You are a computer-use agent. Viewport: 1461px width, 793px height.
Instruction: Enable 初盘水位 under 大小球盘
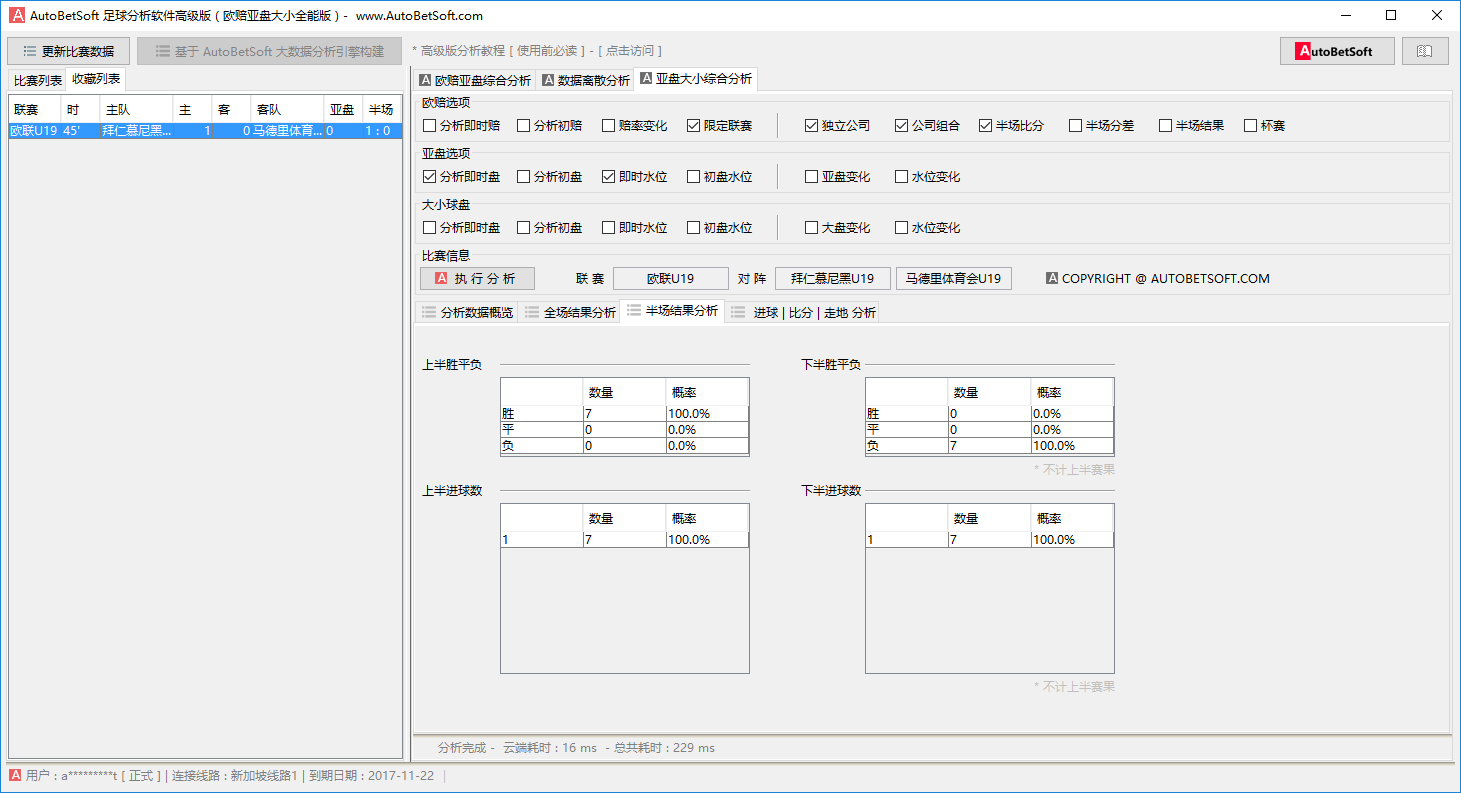(x=720, y=228)
